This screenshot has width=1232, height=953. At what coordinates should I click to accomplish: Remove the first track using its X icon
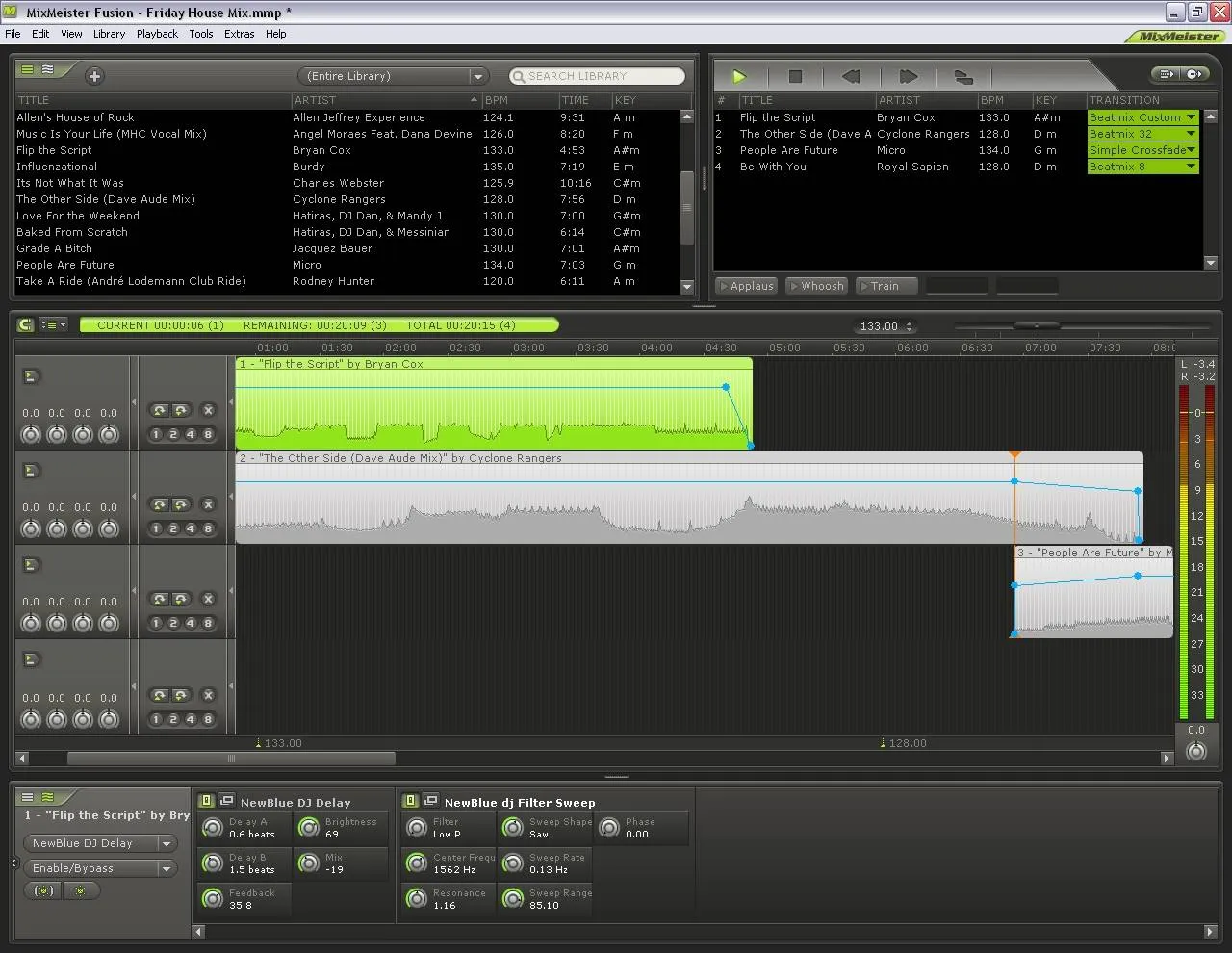(208, 410)
